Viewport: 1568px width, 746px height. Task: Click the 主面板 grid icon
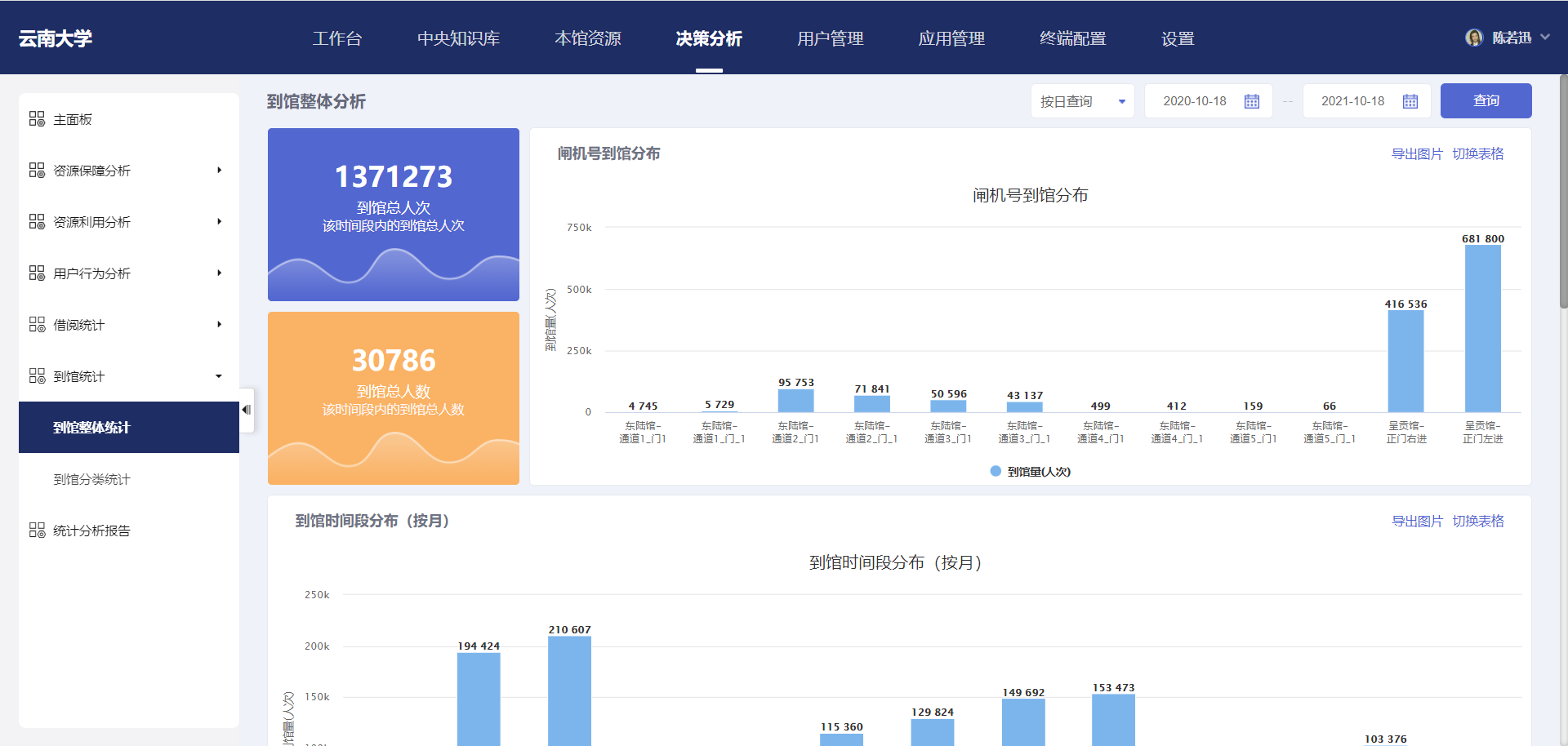[37, 119]
